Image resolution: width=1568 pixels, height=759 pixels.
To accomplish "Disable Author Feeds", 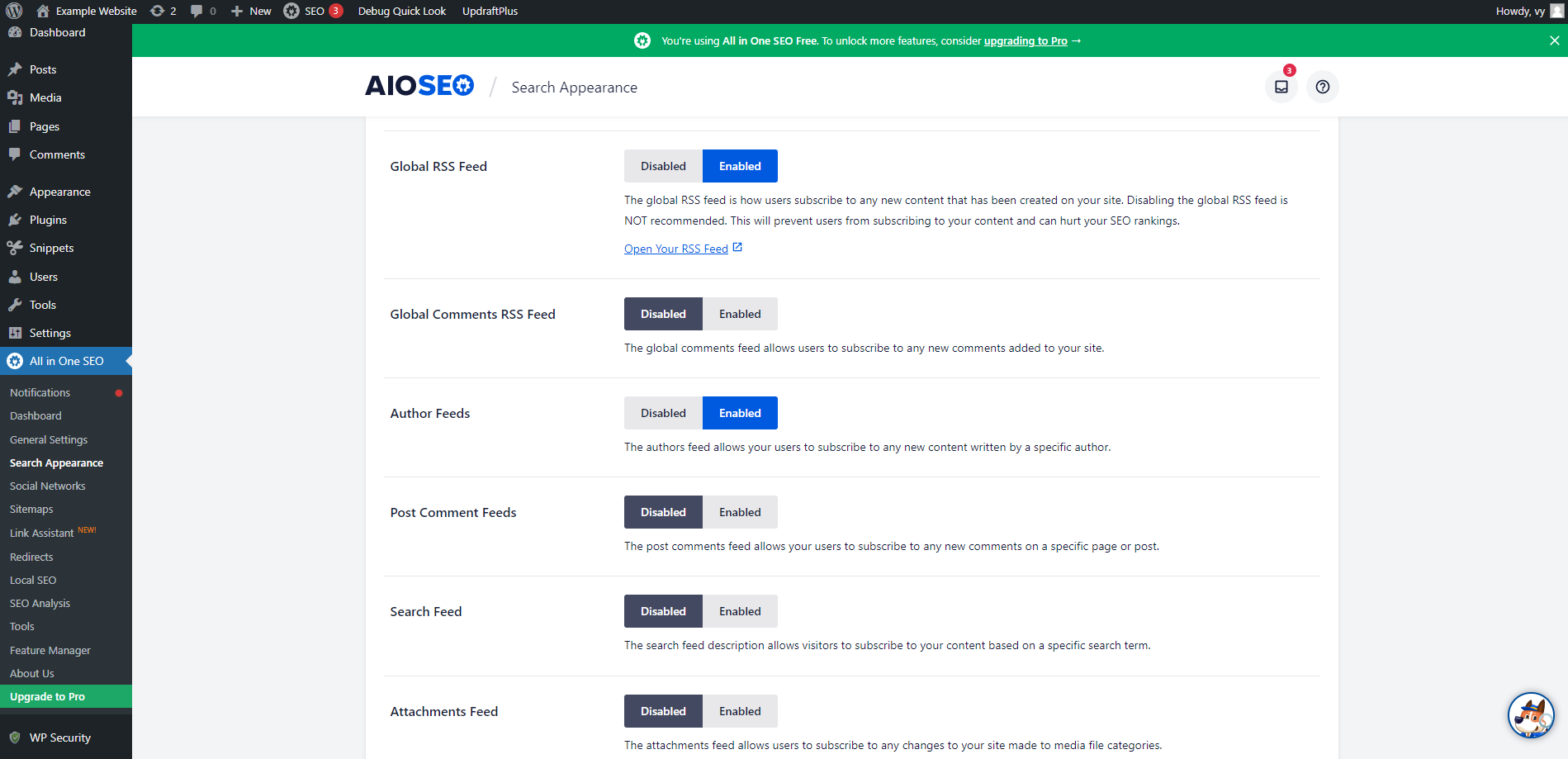I will pyautogui.click(x=663, y=413).
